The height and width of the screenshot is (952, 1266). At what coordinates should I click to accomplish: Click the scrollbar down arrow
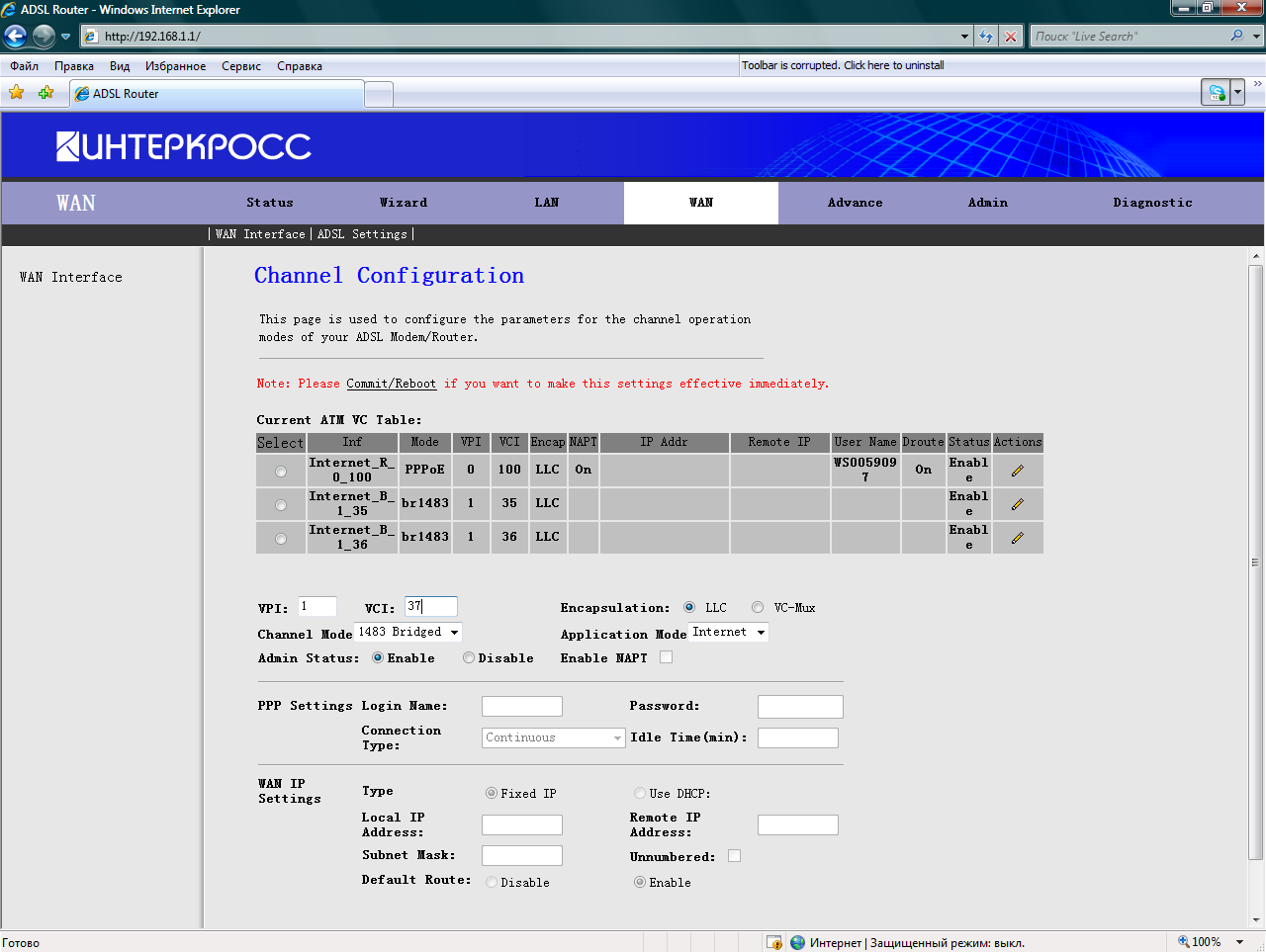point(1256,919)
